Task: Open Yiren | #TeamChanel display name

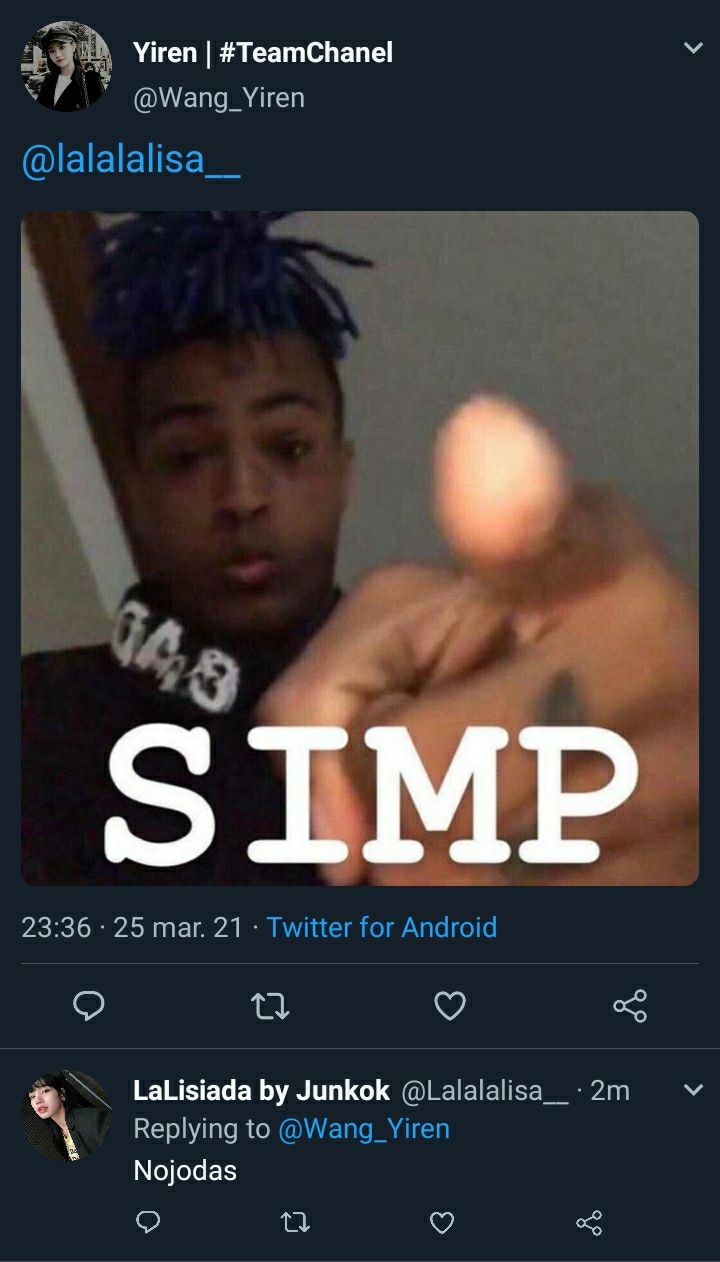Action: [263, 53]
